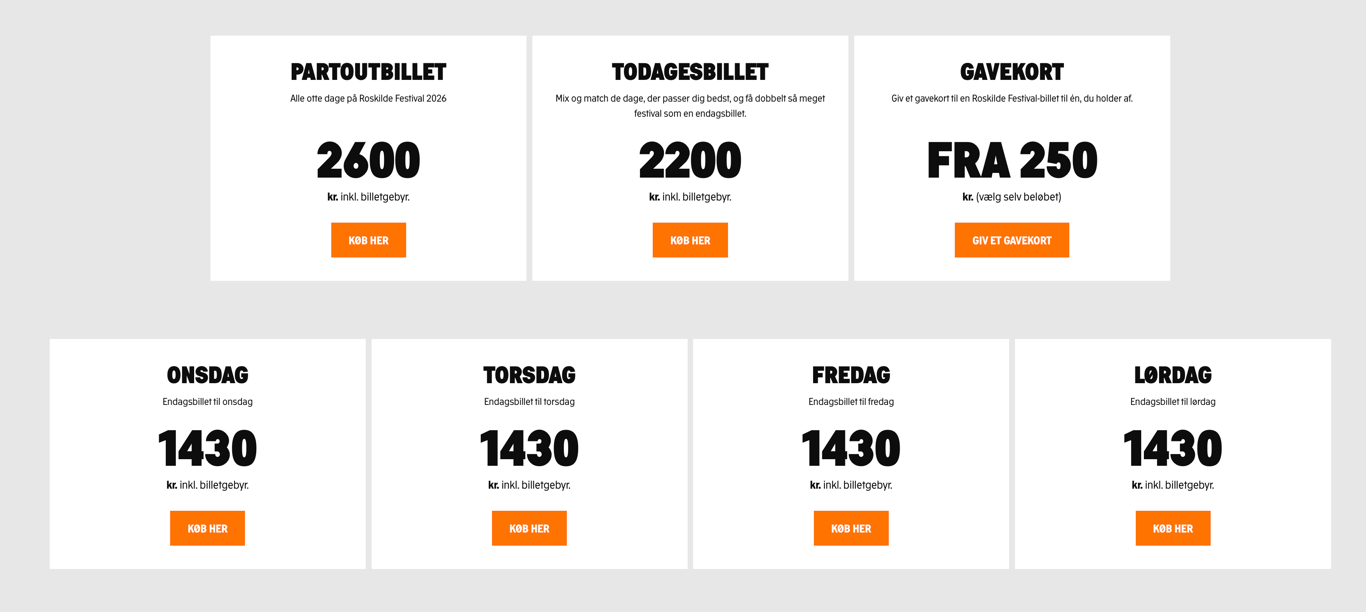
Task: Click KØB HER on the ONSDAG card
Action: (x=207, y=527)
